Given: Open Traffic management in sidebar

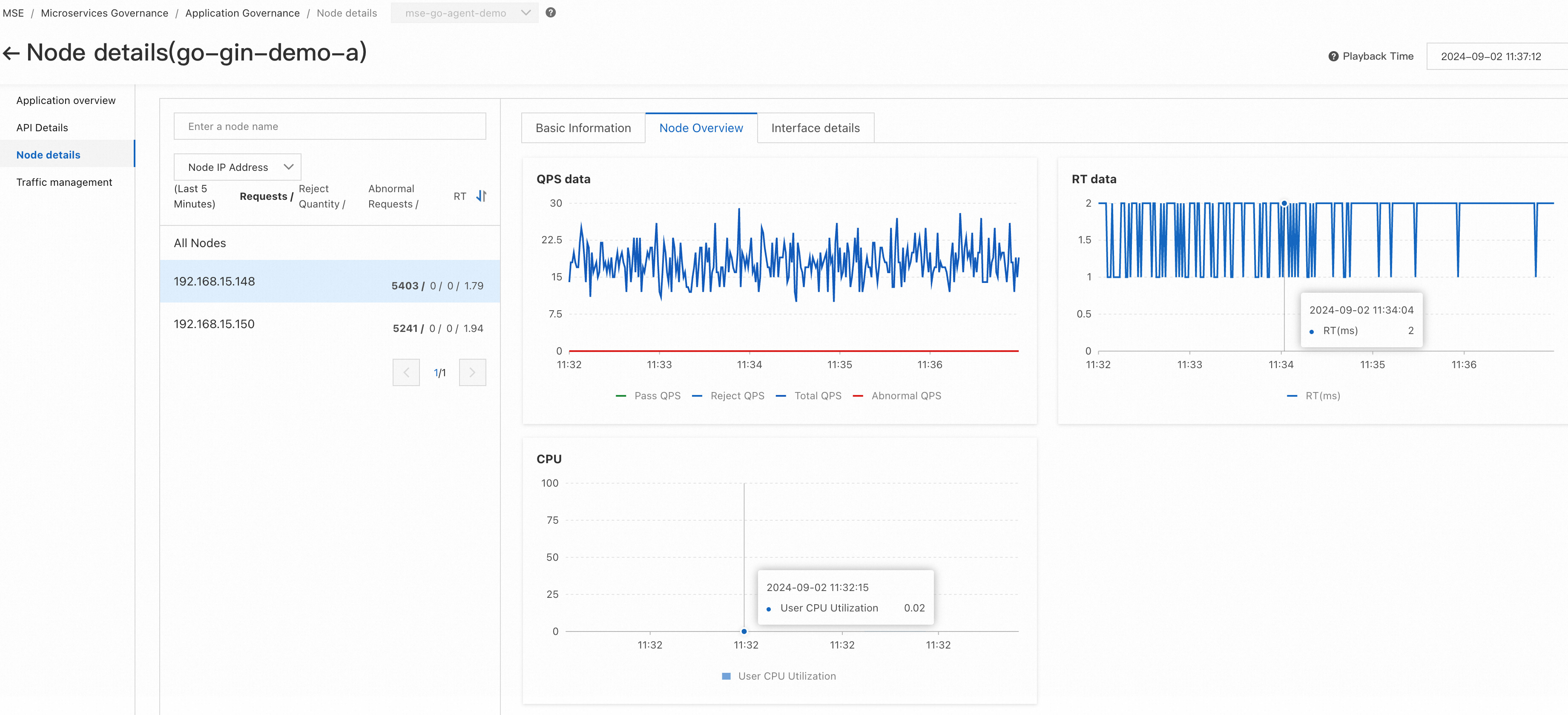Looking at the screenshot, I should tap(64, 182).
